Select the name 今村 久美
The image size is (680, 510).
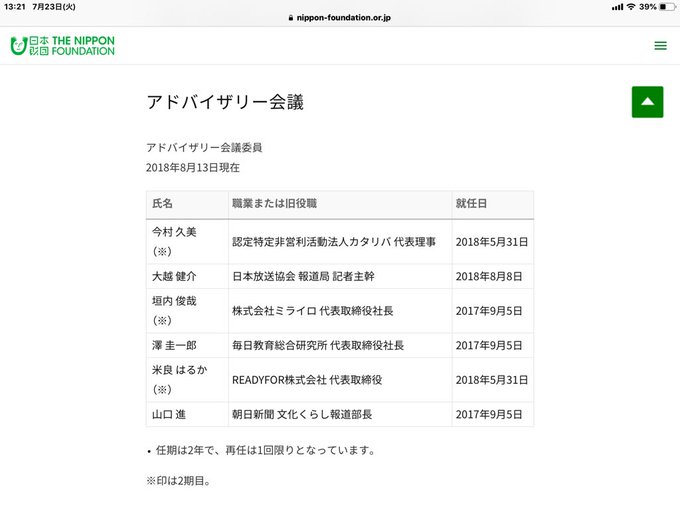pos(174,232)
